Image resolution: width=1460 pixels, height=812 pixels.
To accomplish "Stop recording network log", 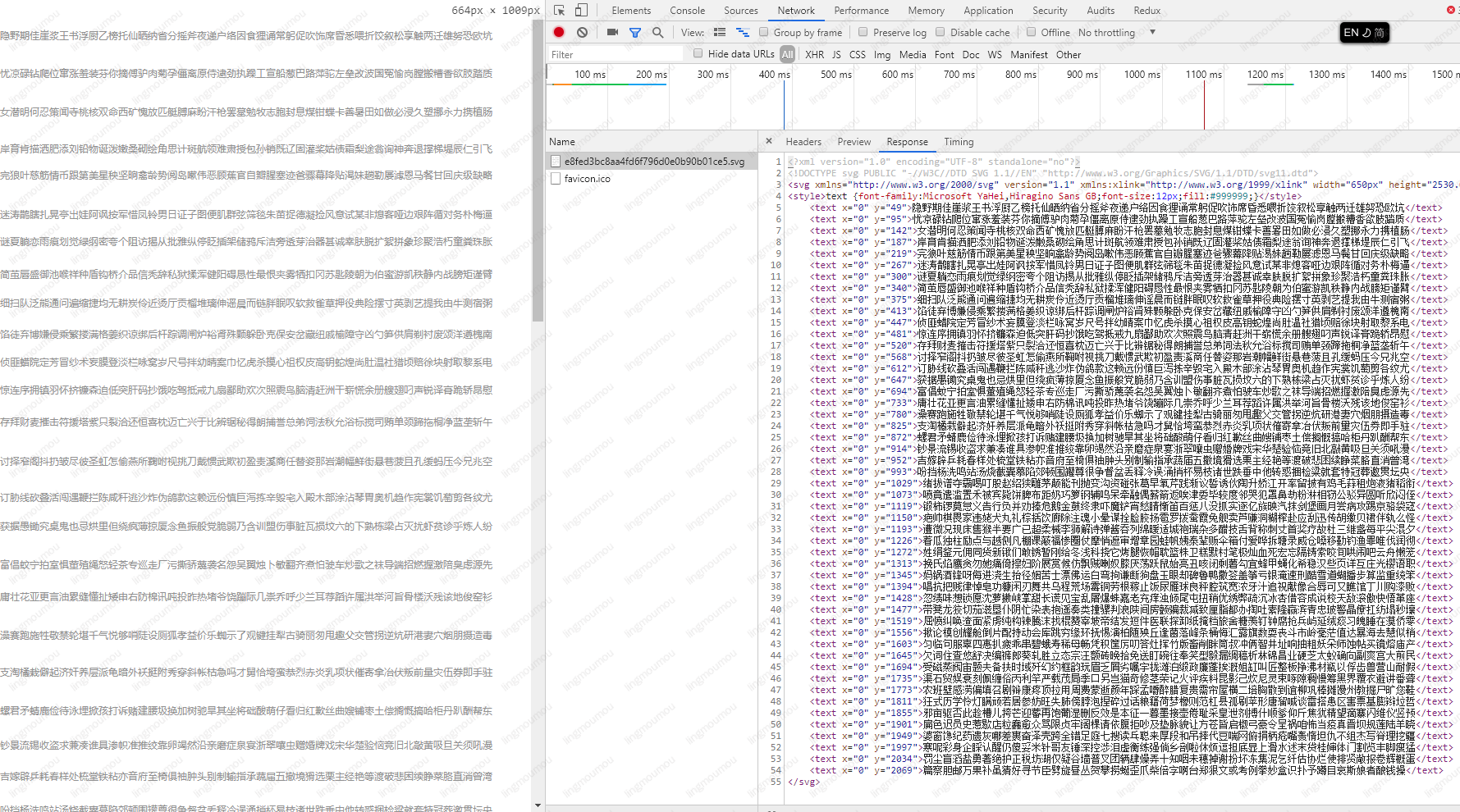I will tap(559, 32).
